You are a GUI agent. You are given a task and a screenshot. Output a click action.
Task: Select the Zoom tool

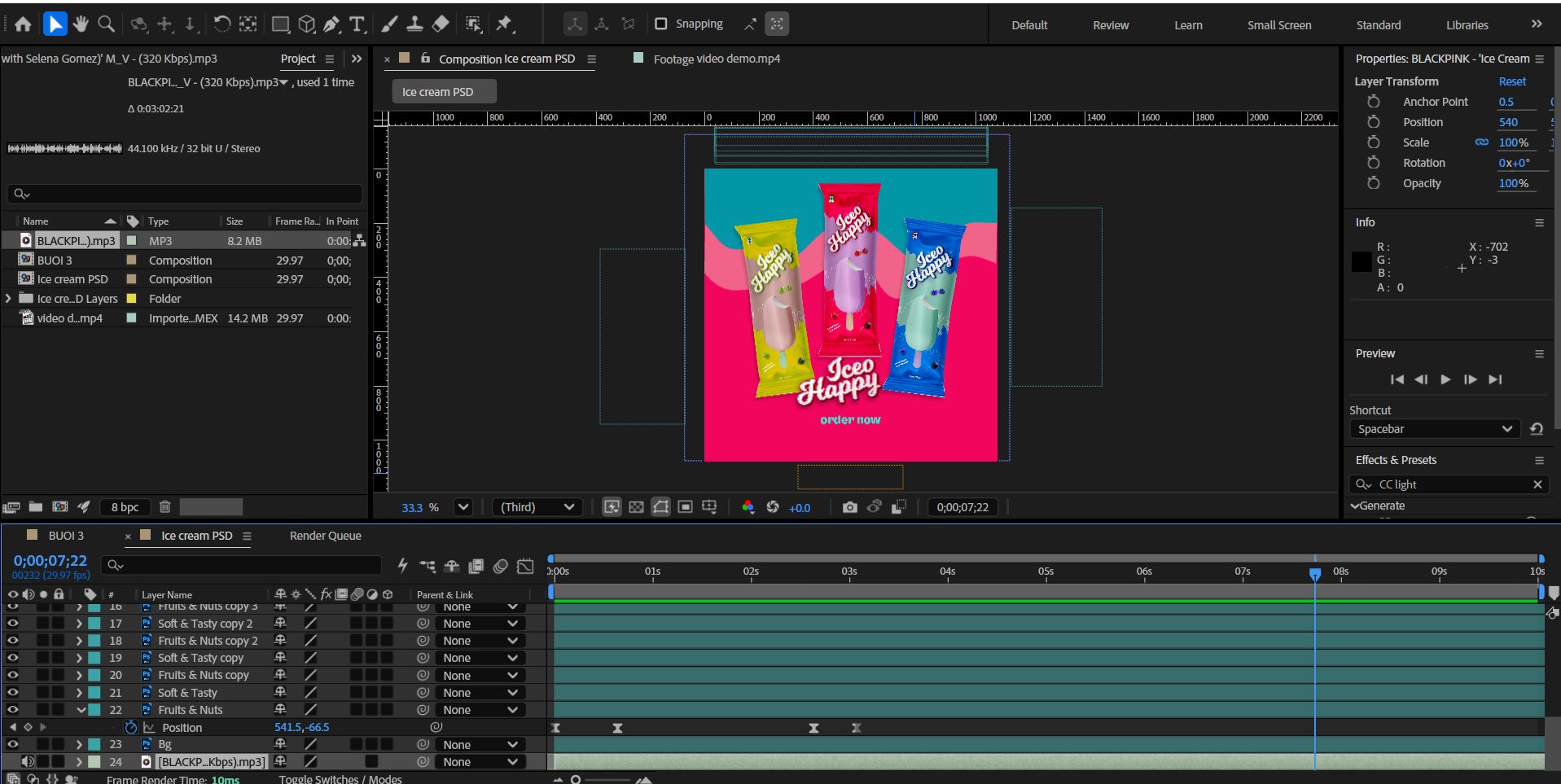click(x=106, y=24)
